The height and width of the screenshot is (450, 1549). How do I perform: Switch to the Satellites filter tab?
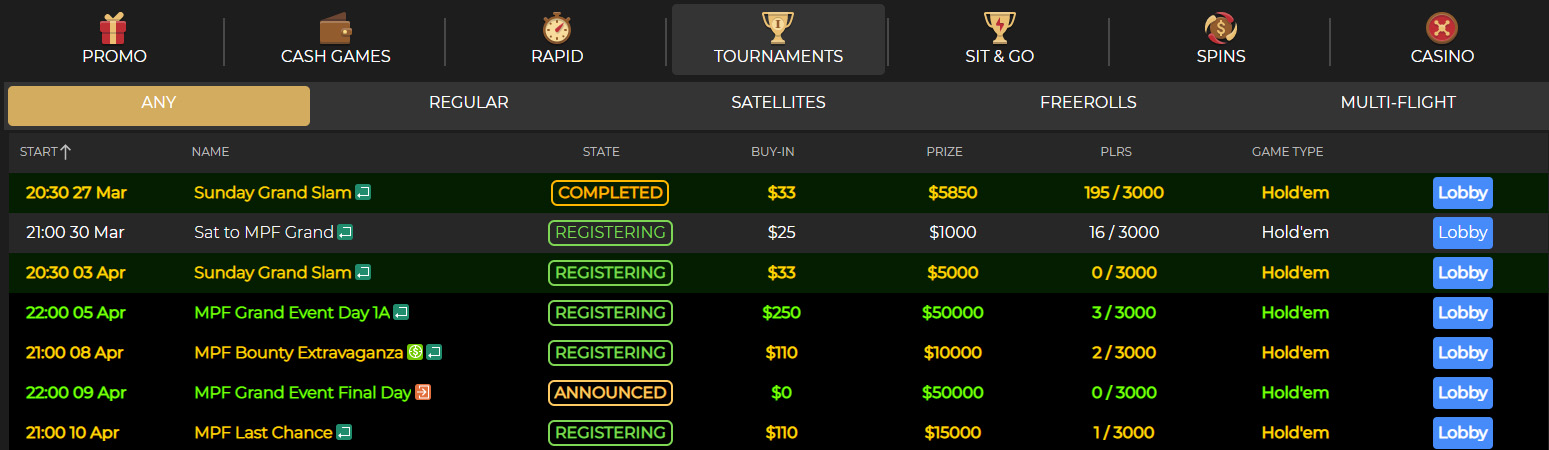tap(778, 102)
